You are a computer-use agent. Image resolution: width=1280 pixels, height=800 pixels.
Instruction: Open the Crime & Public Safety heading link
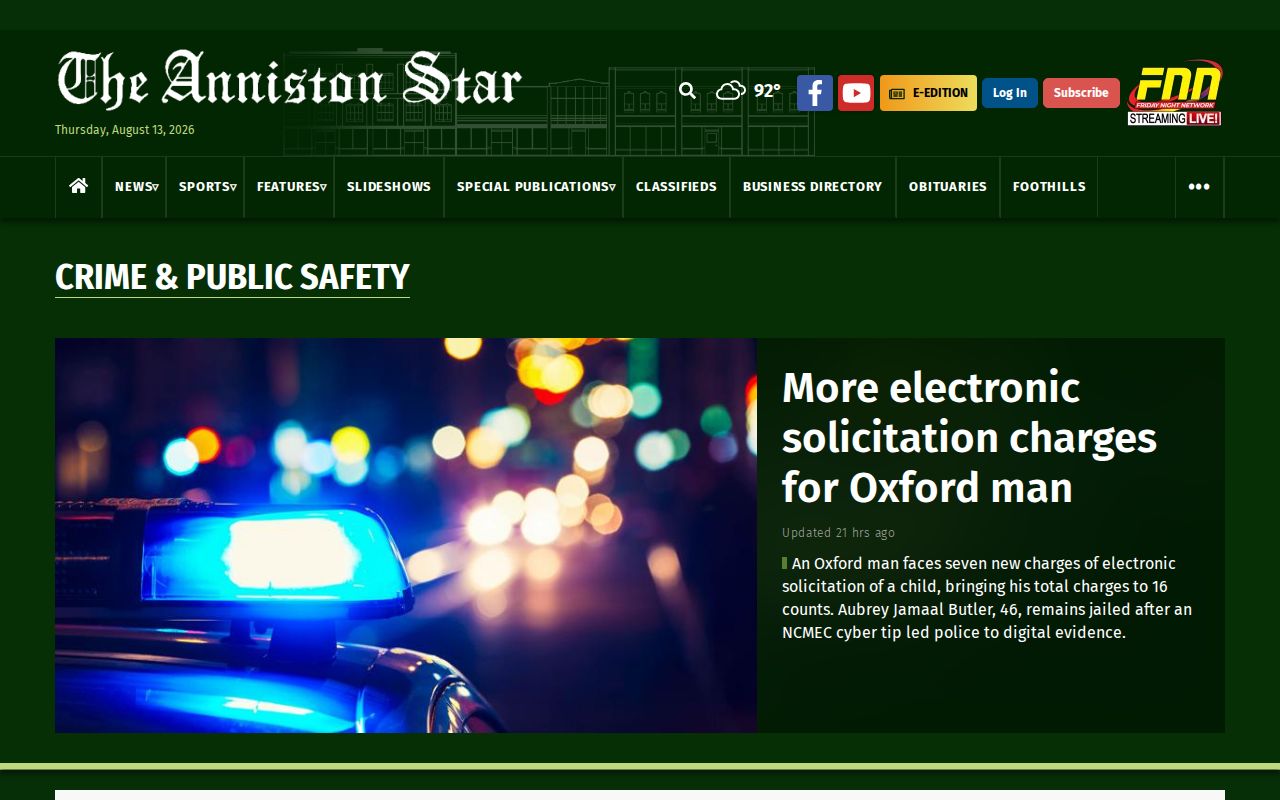click(232, 277)
